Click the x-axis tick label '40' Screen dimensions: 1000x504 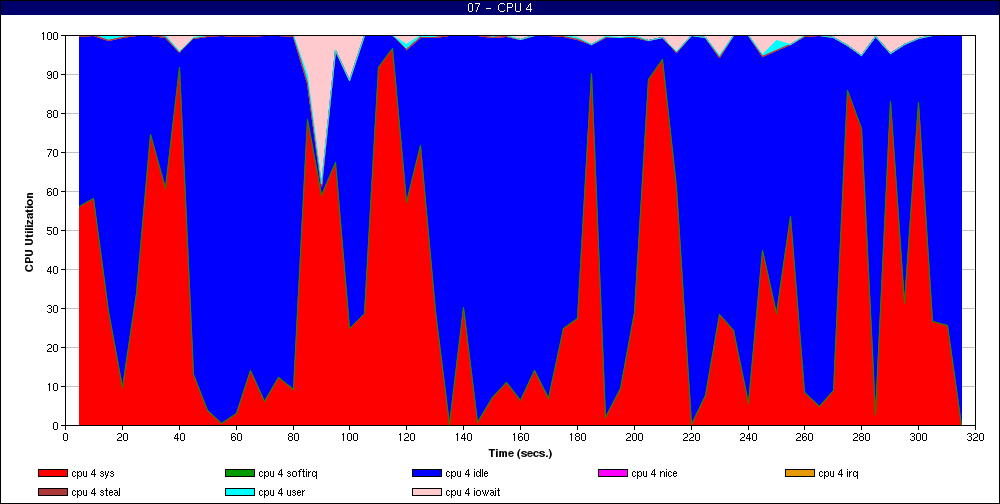pyautogui.click(x=179, y=437)
